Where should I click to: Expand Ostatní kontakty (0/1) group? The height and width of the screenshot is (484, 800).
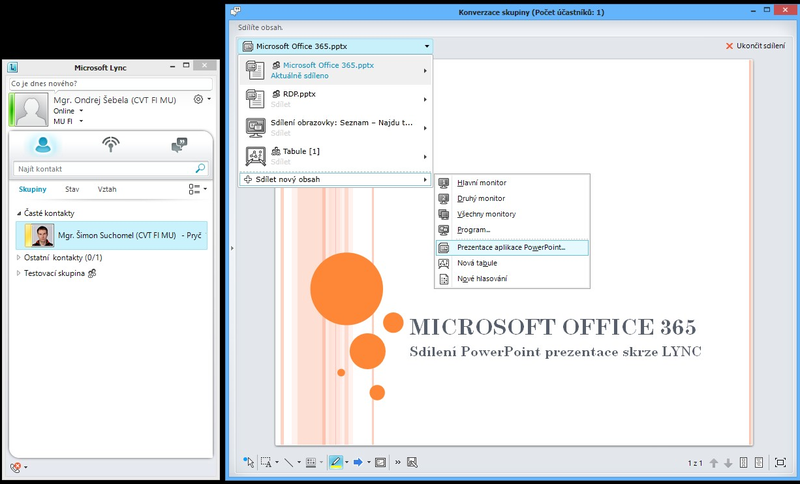(x=19, y=258)
